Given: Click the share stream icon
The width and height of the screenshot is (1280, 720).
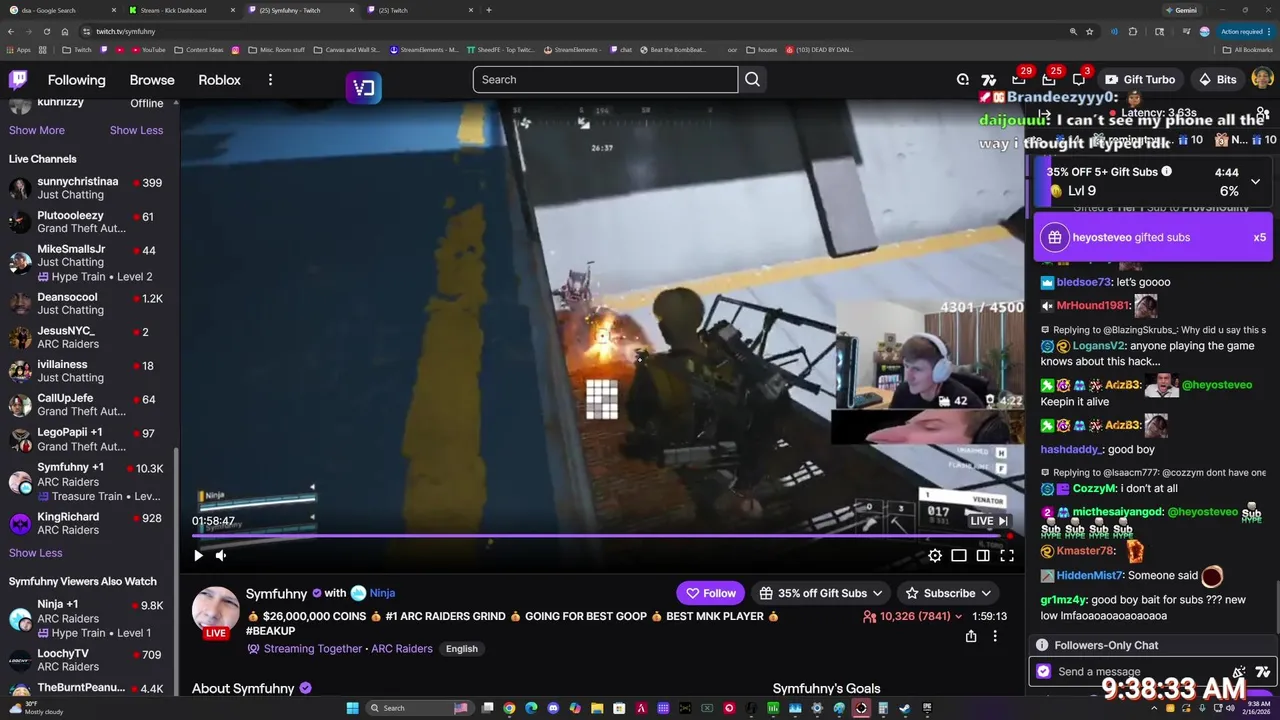Looking at the screenshot, I should point(971,636).
